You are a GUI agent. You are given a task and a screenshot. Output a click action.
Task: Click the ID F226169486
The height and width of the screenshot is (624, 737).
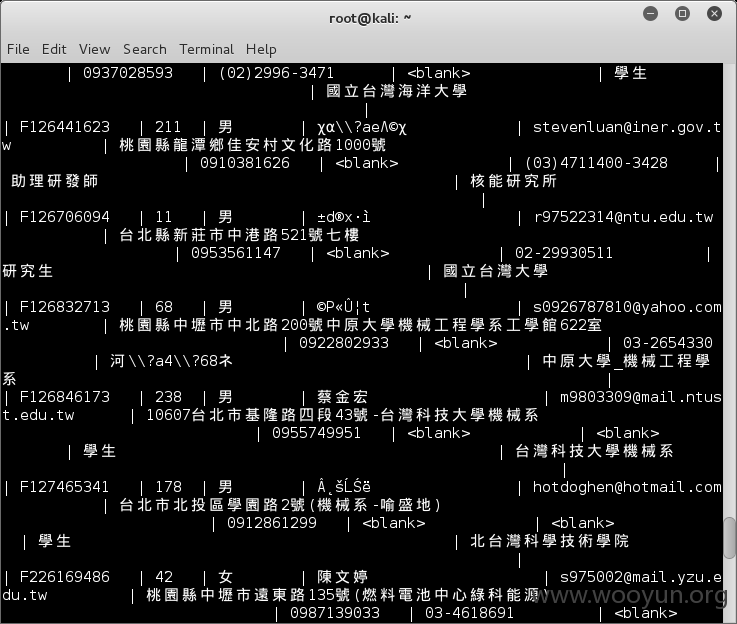(x=65, y=577)
